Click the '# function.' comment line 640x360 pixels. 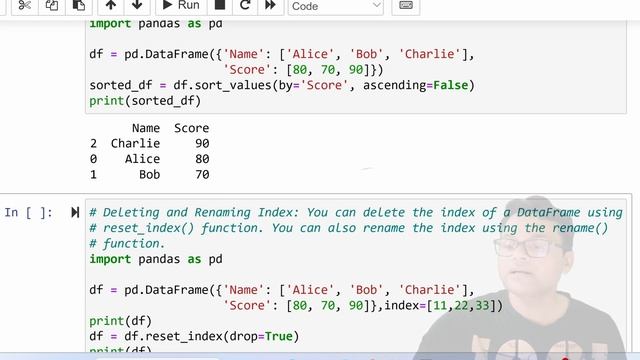[x=127, y=244]
